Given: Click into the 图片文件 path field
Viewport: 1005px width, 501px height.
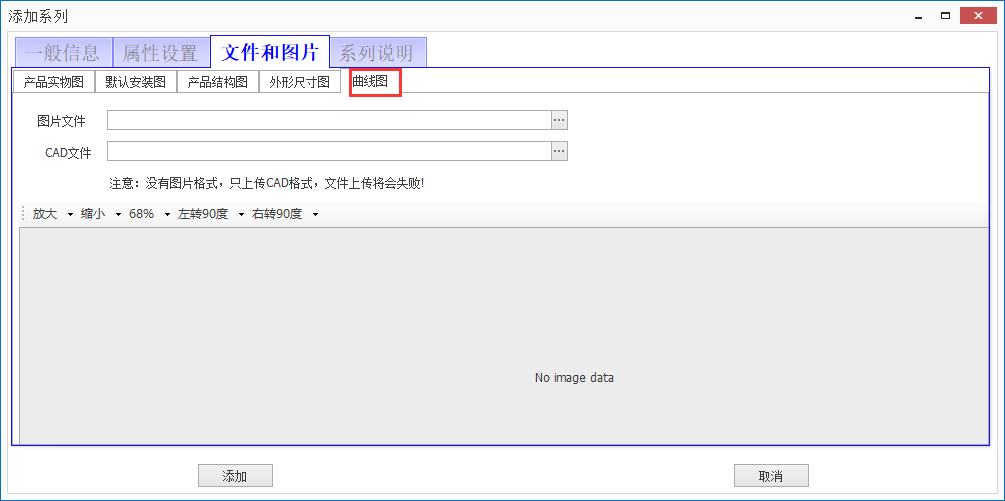Looking at the screenshot, I should [x=329, y=120].
